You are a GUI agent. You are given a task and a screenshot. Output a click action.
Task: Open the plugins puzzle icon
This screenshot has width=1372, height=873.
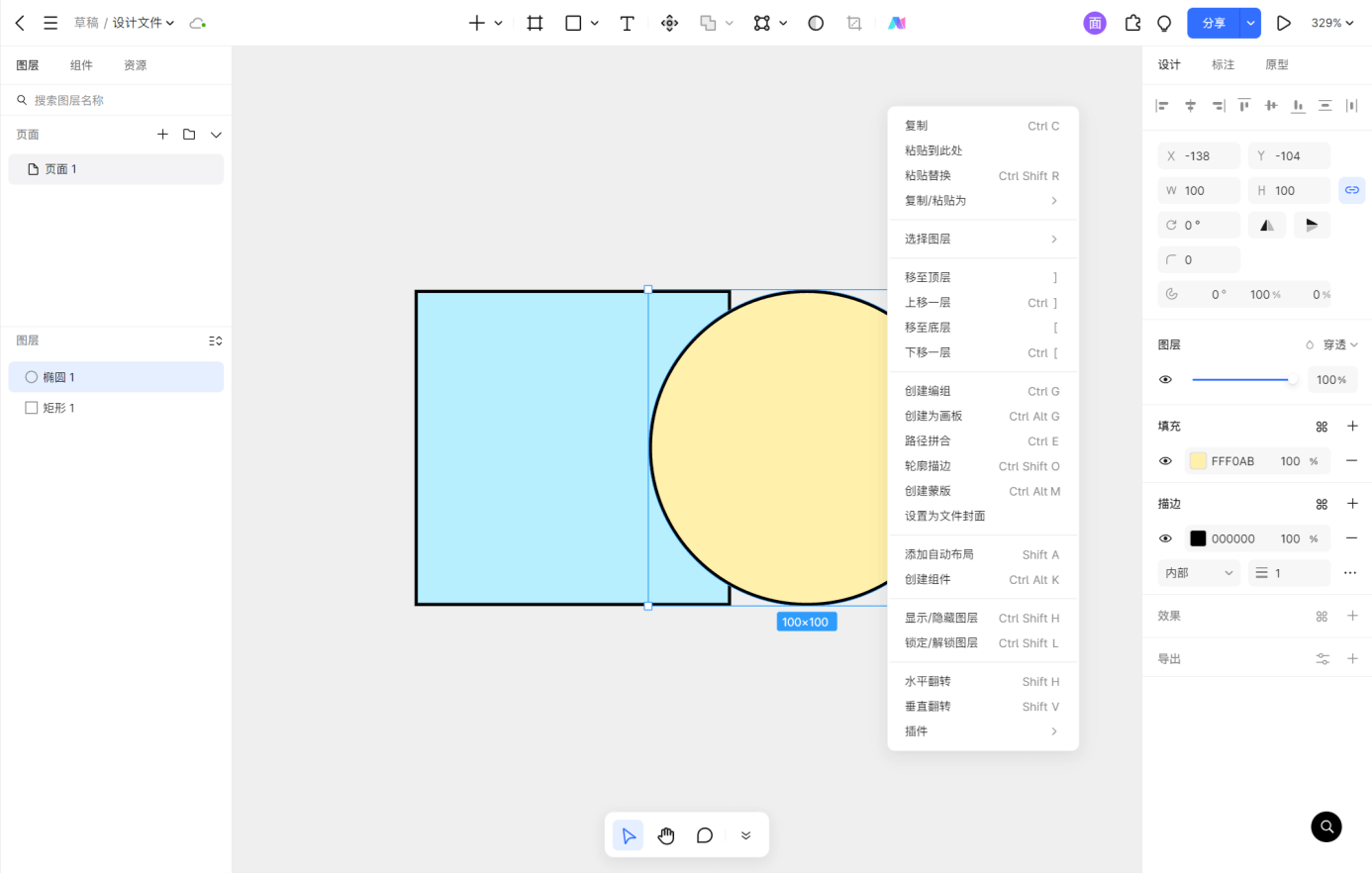click(1133, 23)
